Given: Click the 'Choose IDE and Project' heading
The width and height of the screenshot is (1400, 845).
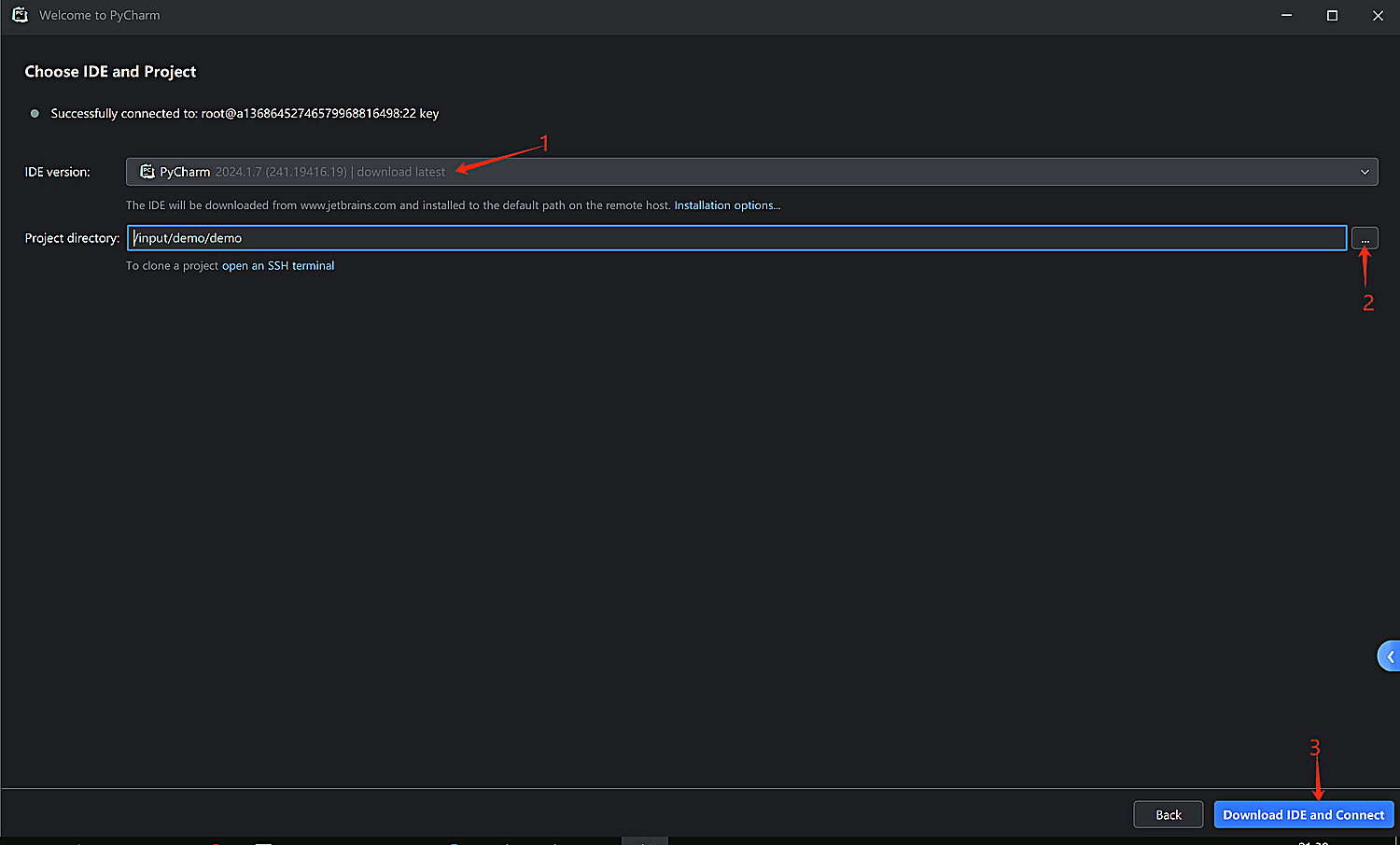Looking at the screenshot, I should (110, 72).
